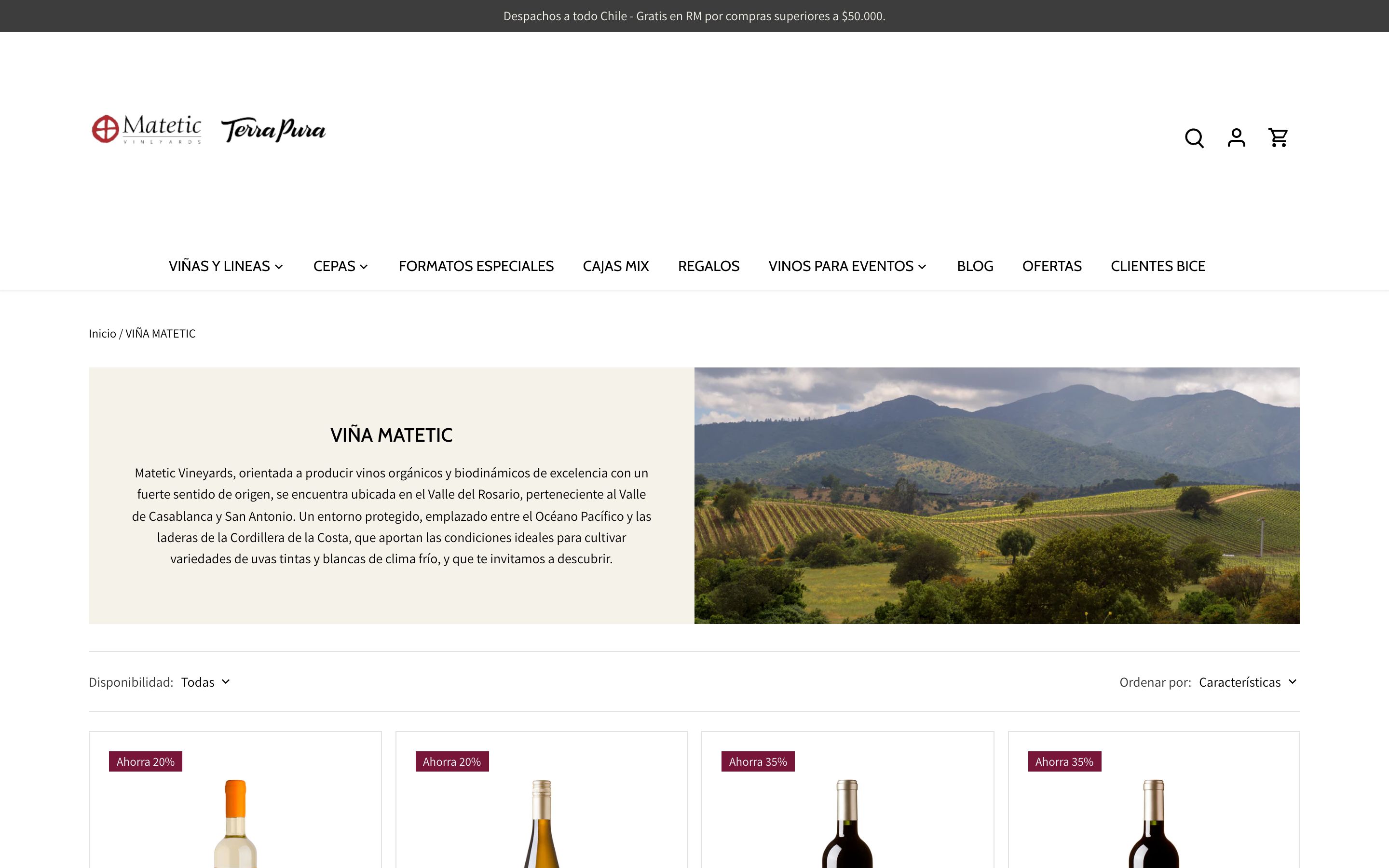Image resolution: width=1389 pixels, height=868 pixels.
Task: Click the first Ahorra 20% badge
Action: (145, 761)
